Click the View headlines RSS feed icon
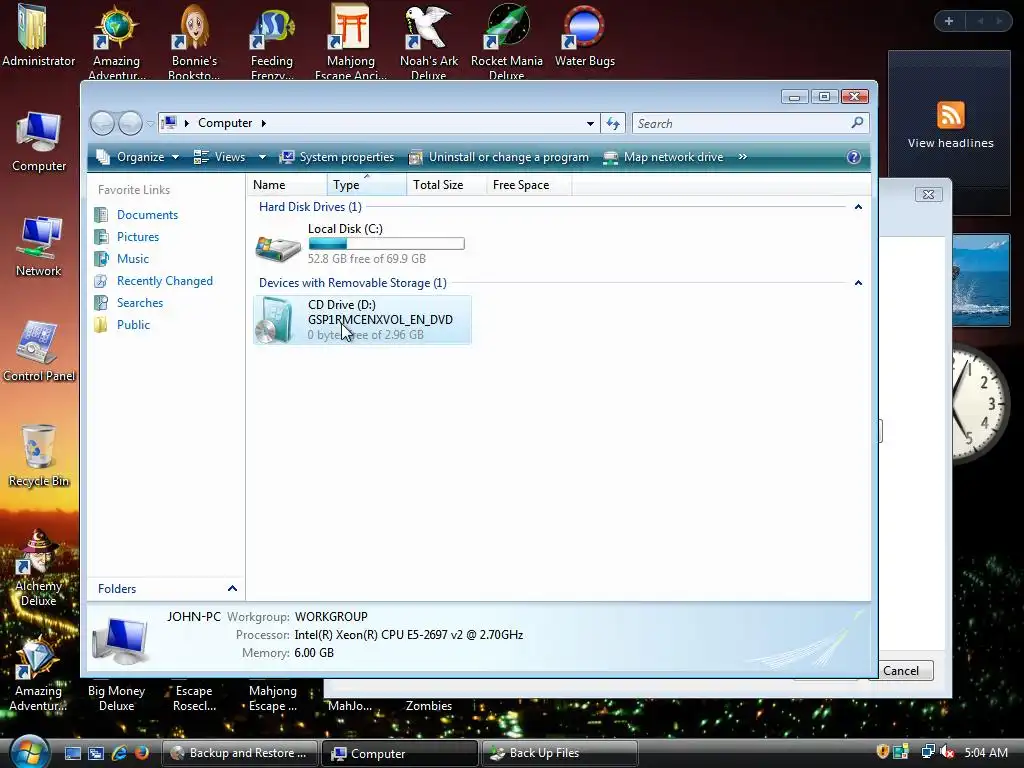This screenshot has height=768, width=1024. [x=950, y=115]
